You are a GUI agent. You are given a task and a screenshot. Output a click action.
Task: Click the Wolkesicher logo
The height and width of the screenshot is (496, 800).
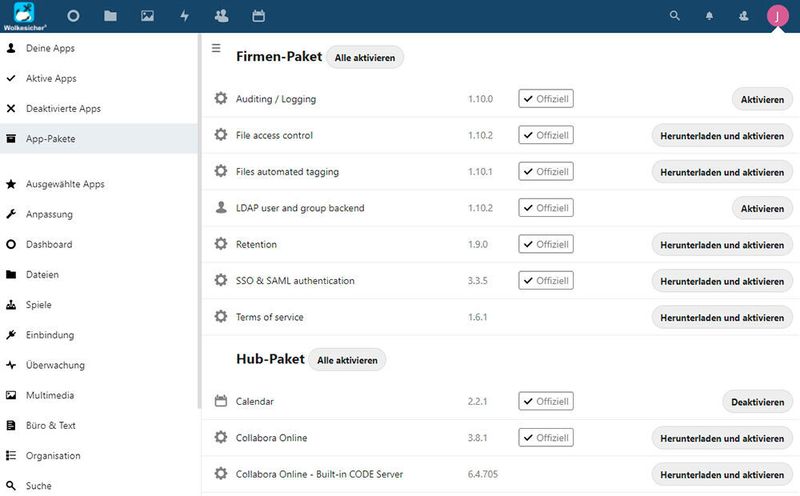coord(24,16)
